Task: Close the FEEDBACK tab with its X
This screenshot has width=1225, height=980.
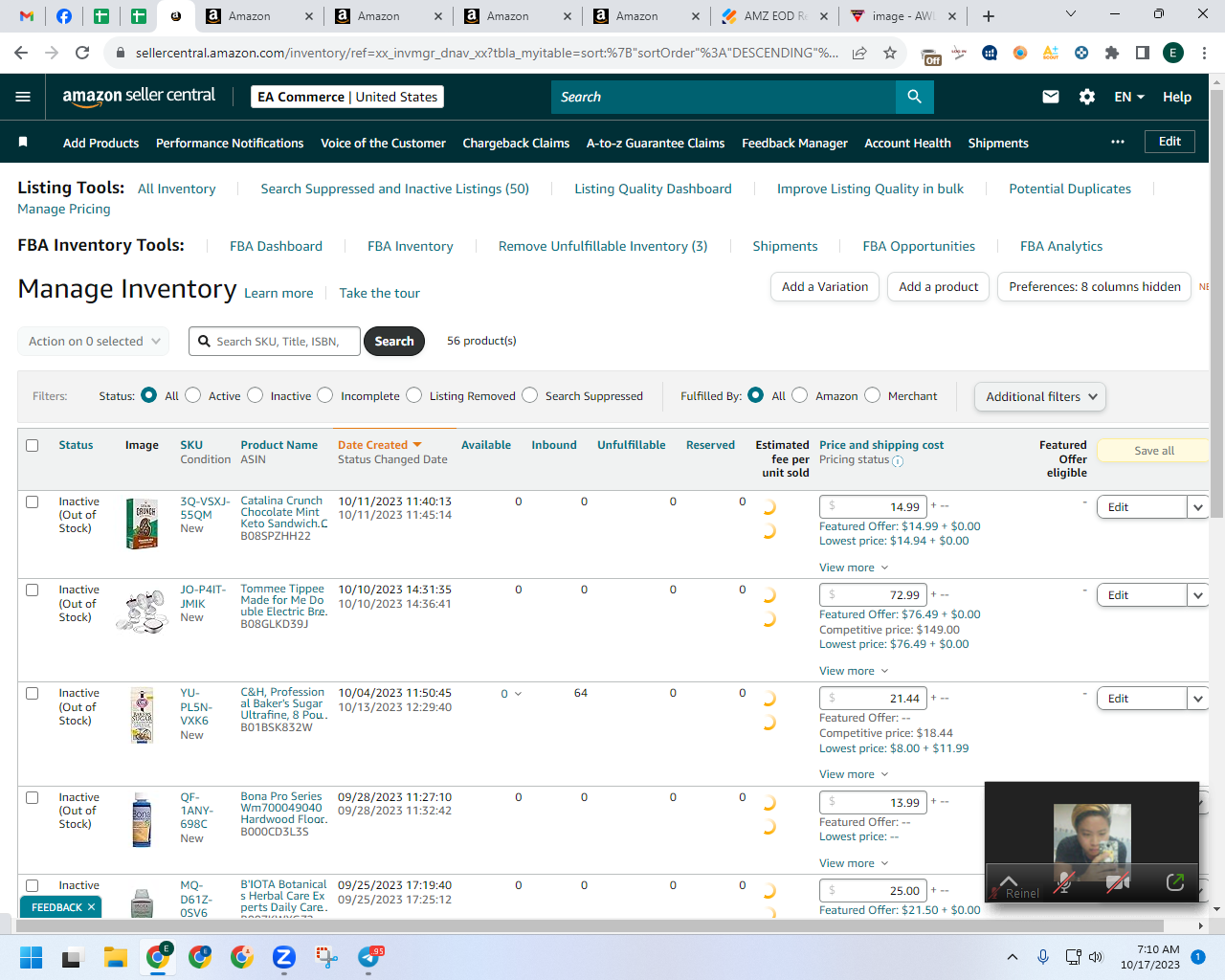Action: tap(92, 907)
